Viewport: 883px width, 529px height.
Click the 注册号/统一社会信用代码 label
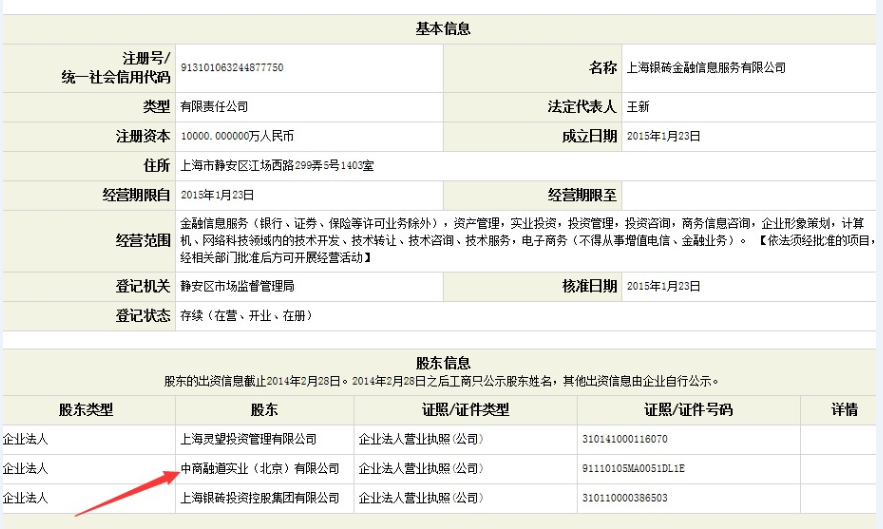[115, 68]
